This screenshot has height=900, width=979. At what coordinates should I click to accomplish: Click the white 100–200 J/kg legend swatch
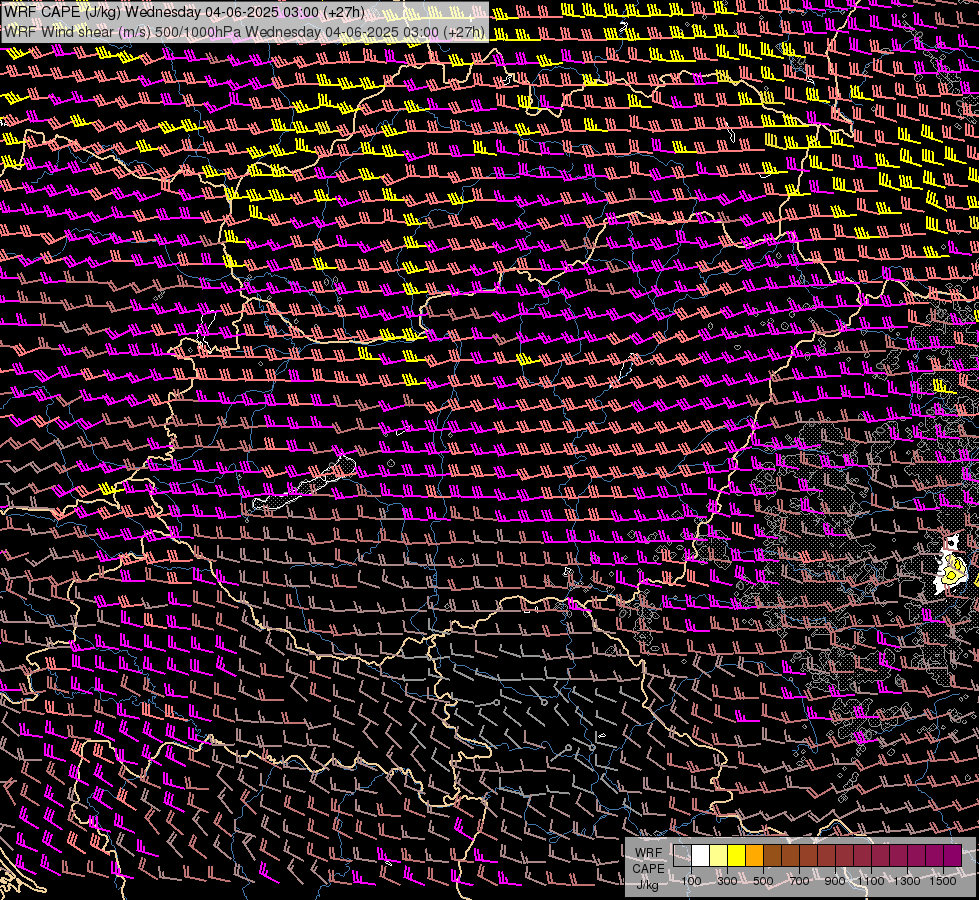click(x=701, y=856)
